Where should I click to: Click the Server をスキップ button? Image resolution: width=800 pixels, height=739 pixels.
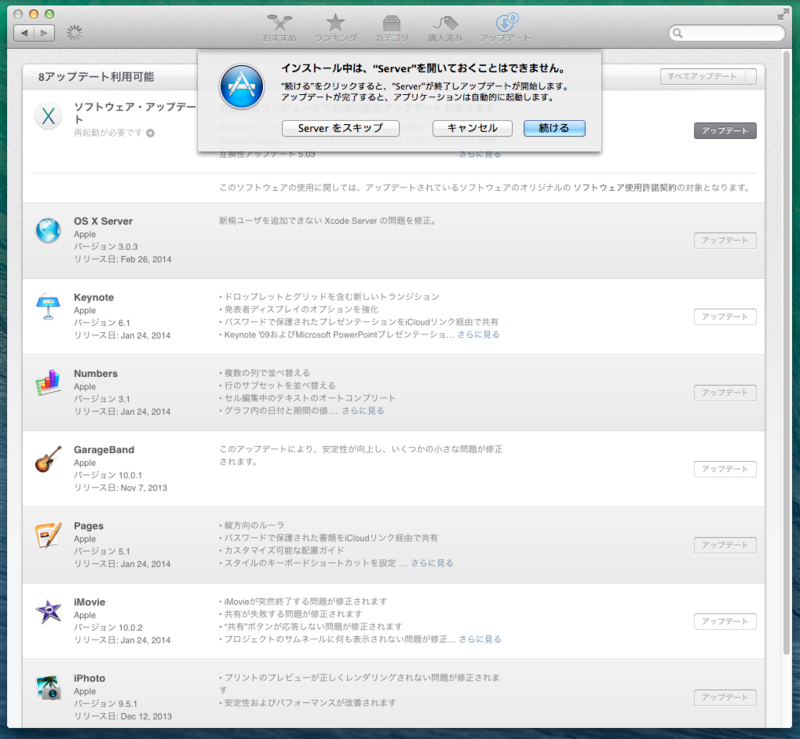click(x=340, y=128)
